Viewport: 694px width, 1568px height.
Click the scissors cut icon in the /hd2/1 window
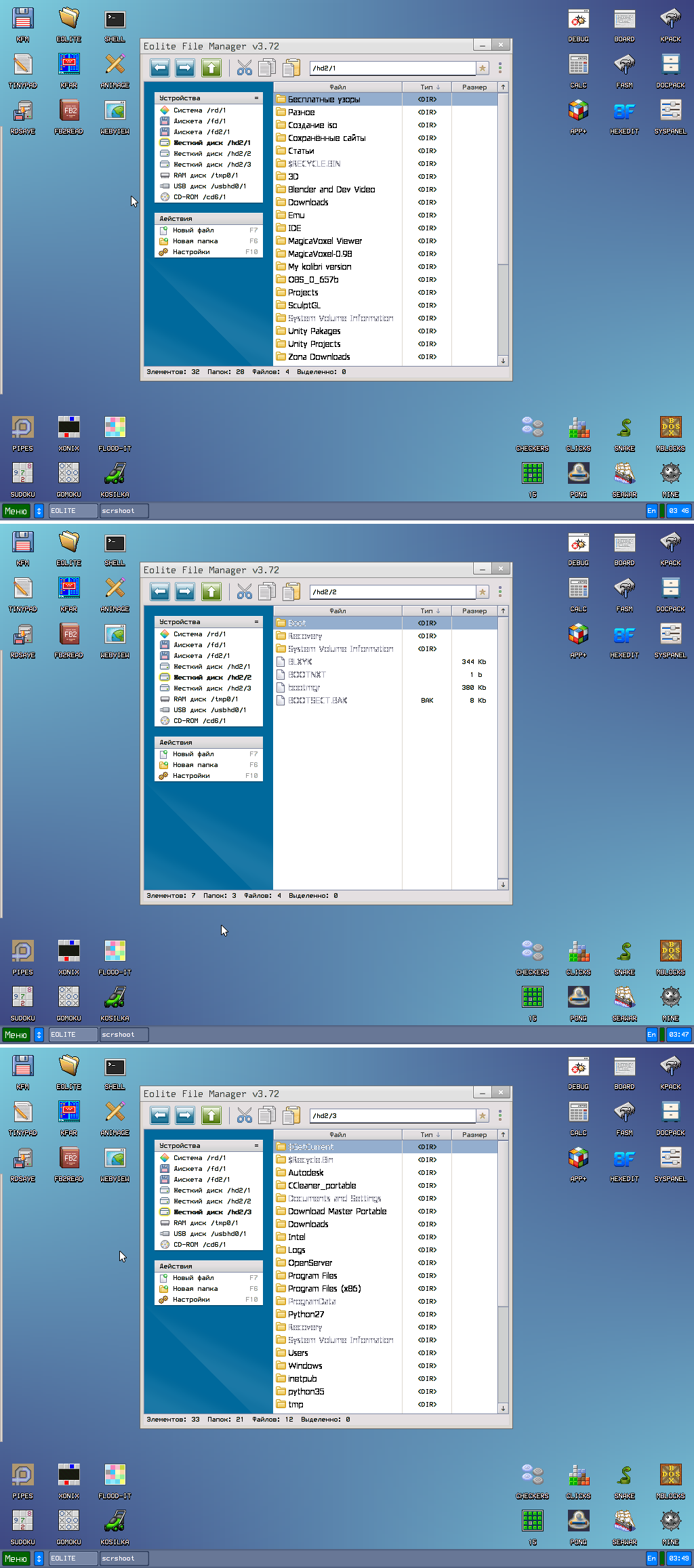pos(245,68)
